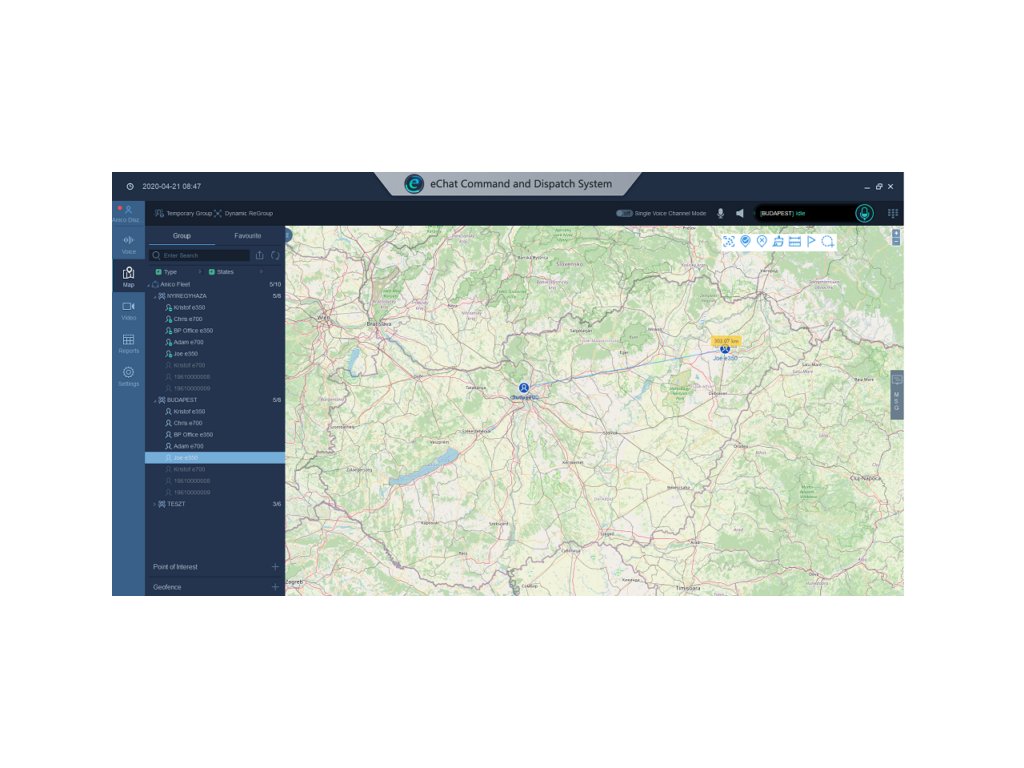This screenshot has width=1024, height=768.
Task: Switch to the Group tab
Action: point(182,236)
